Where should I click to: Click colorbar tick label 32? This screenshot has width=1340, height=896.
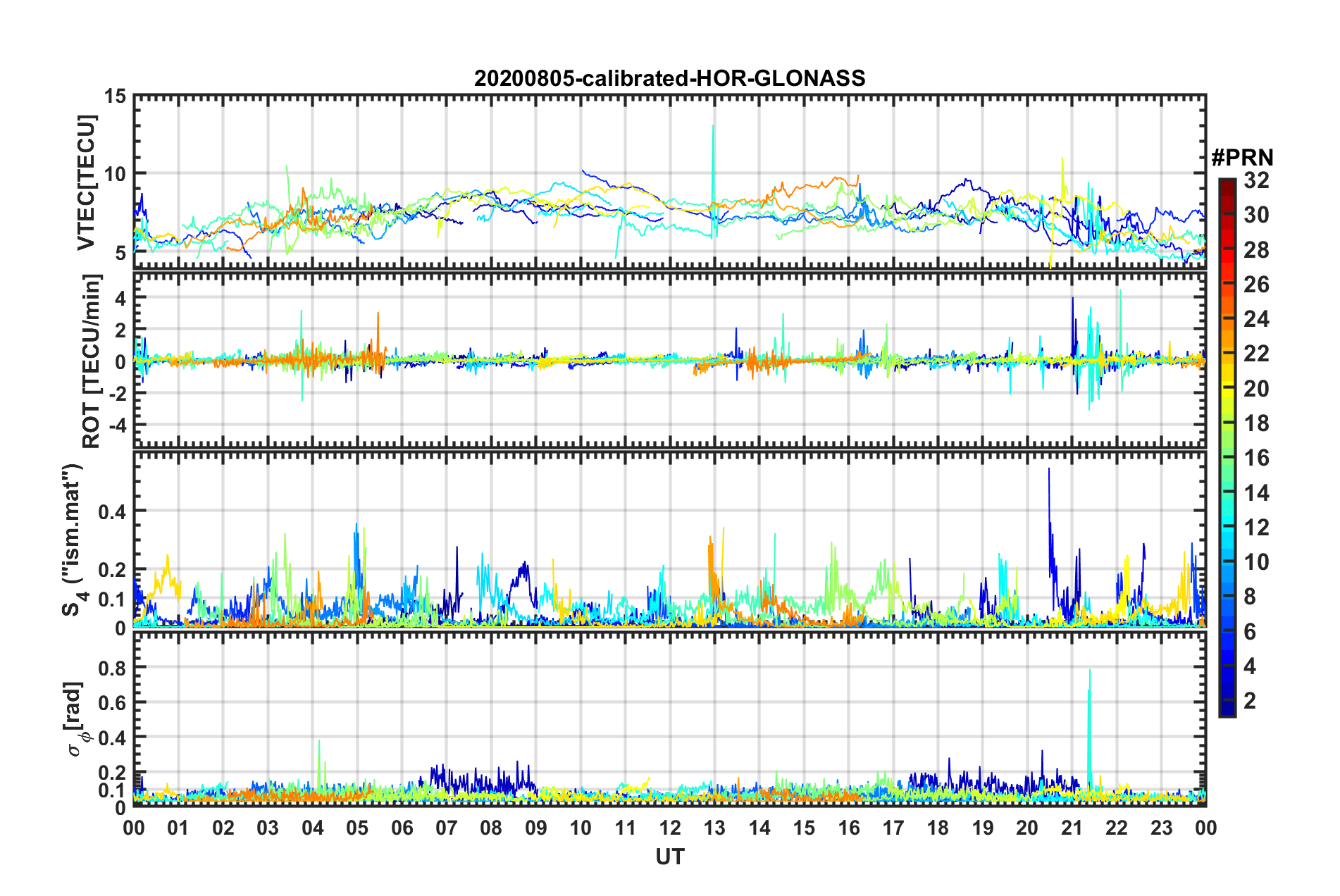coord(1257,180)
